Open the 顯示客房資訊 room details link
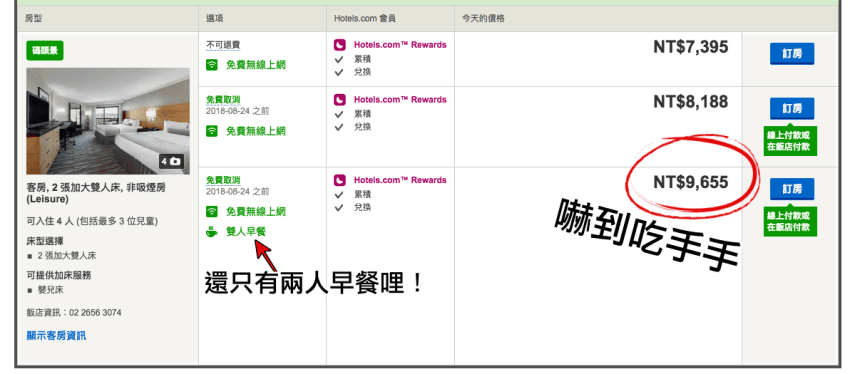This screenshot has height=374, width=850. (x=56, y=336)
